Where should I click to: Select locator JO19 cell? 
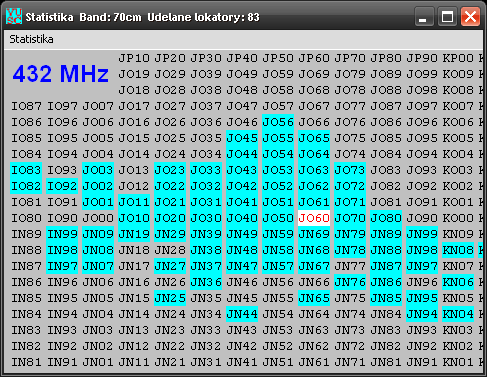[134, 74]
